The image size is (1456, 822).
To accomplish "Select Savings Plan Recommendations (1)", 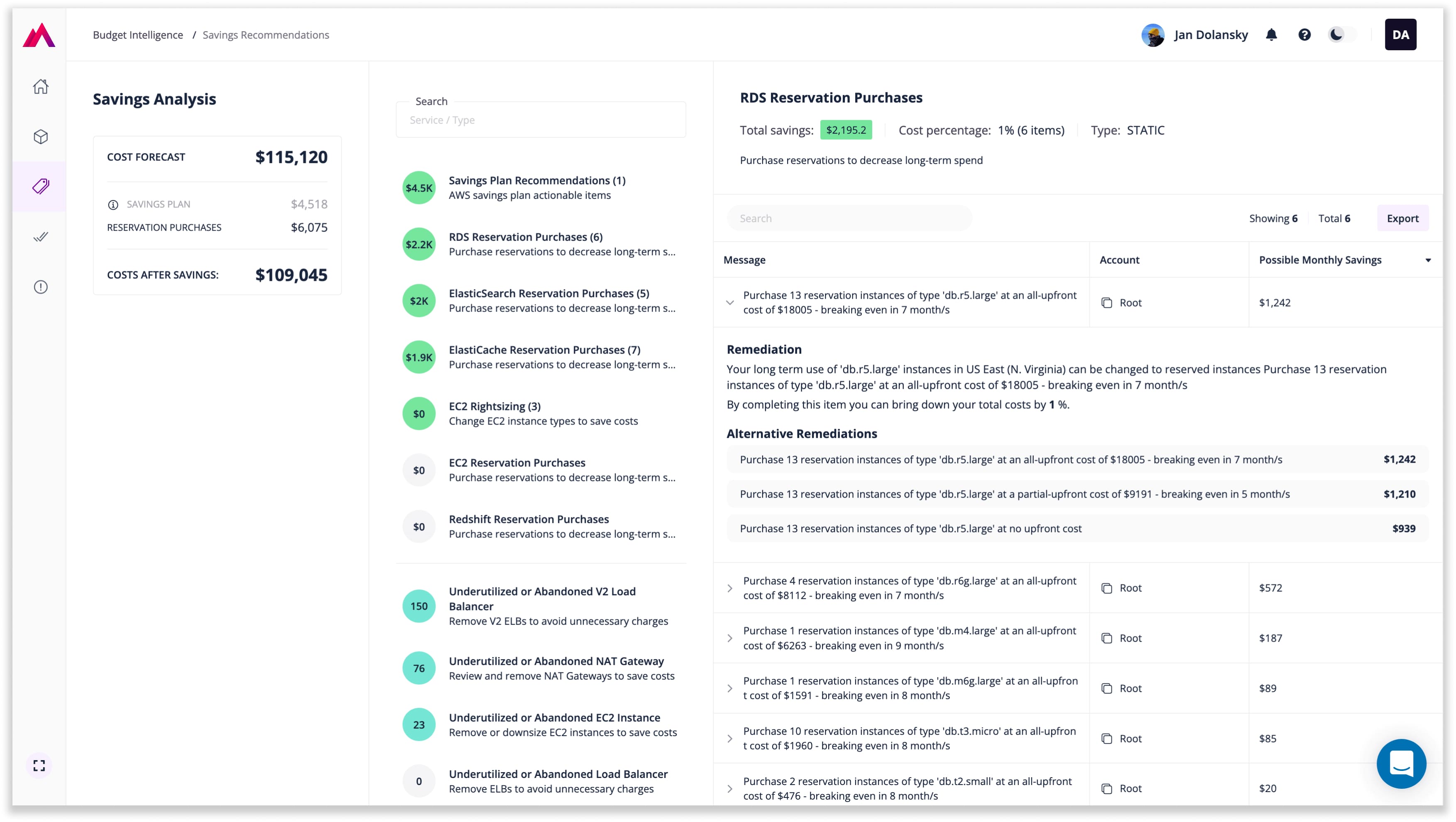I will [541, 188].
